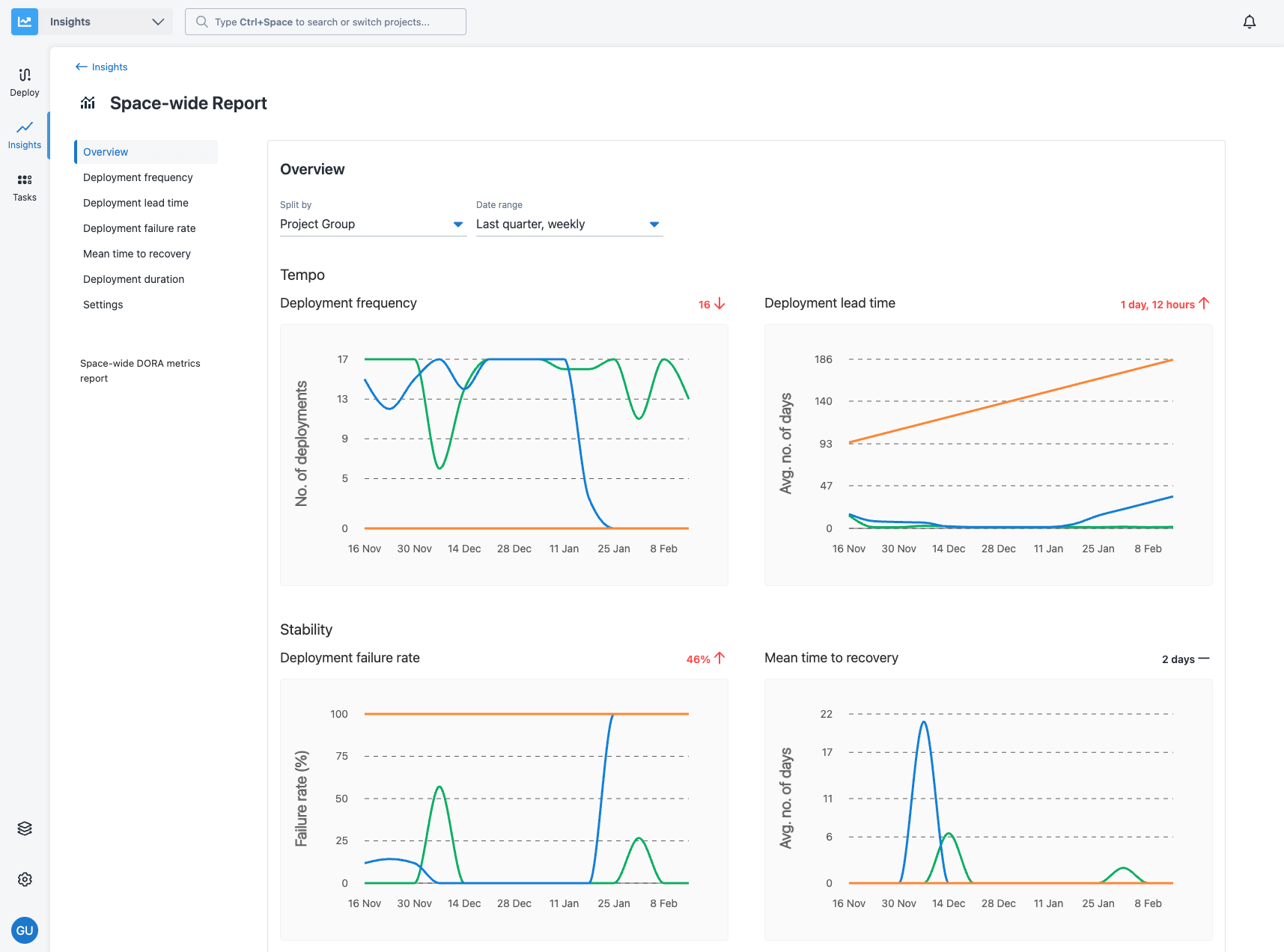Viewport: 1284px width, 952px height.
Task: Switch to the Mean time to recovery section
Action: pos(136,254)
